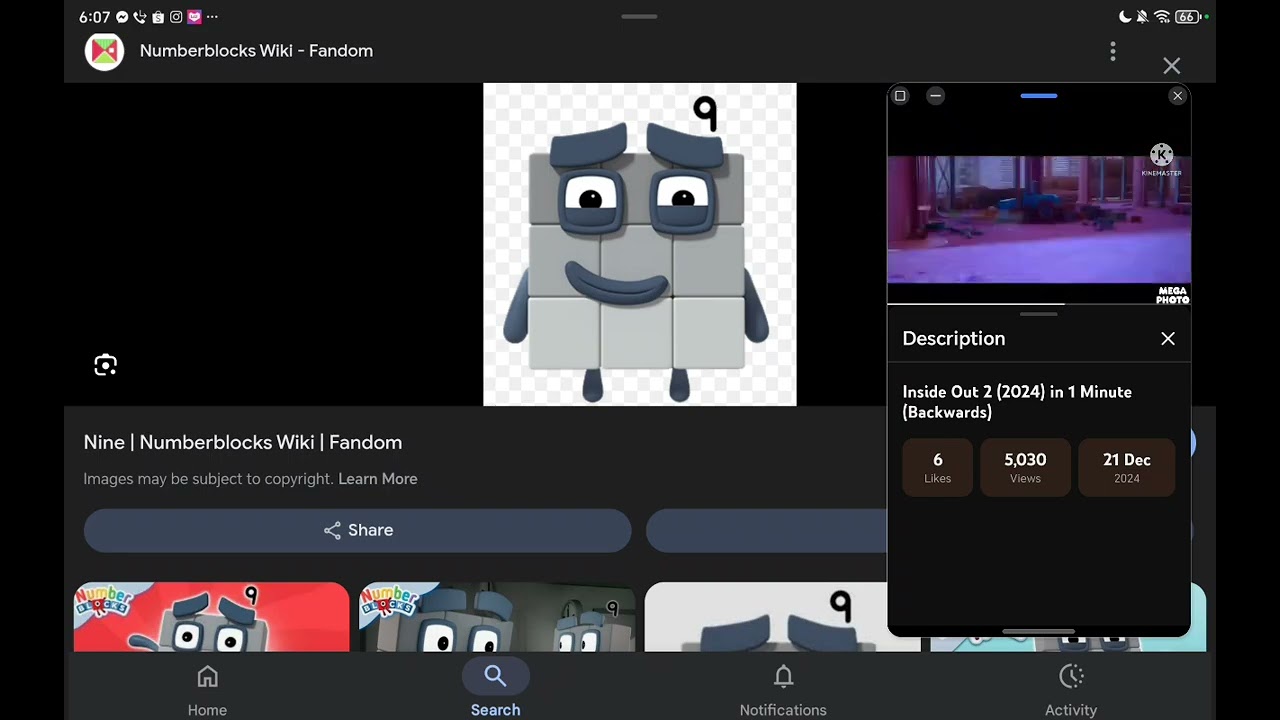Open the Learn More copyright link
This screenshot has width=1280, height=720.
click(x=378, y=479)
